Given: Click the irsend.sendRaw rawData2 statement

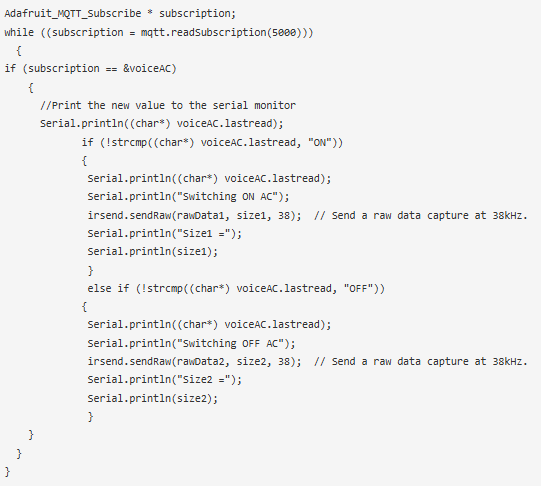Looking at the screenshot, I should 195,361.
